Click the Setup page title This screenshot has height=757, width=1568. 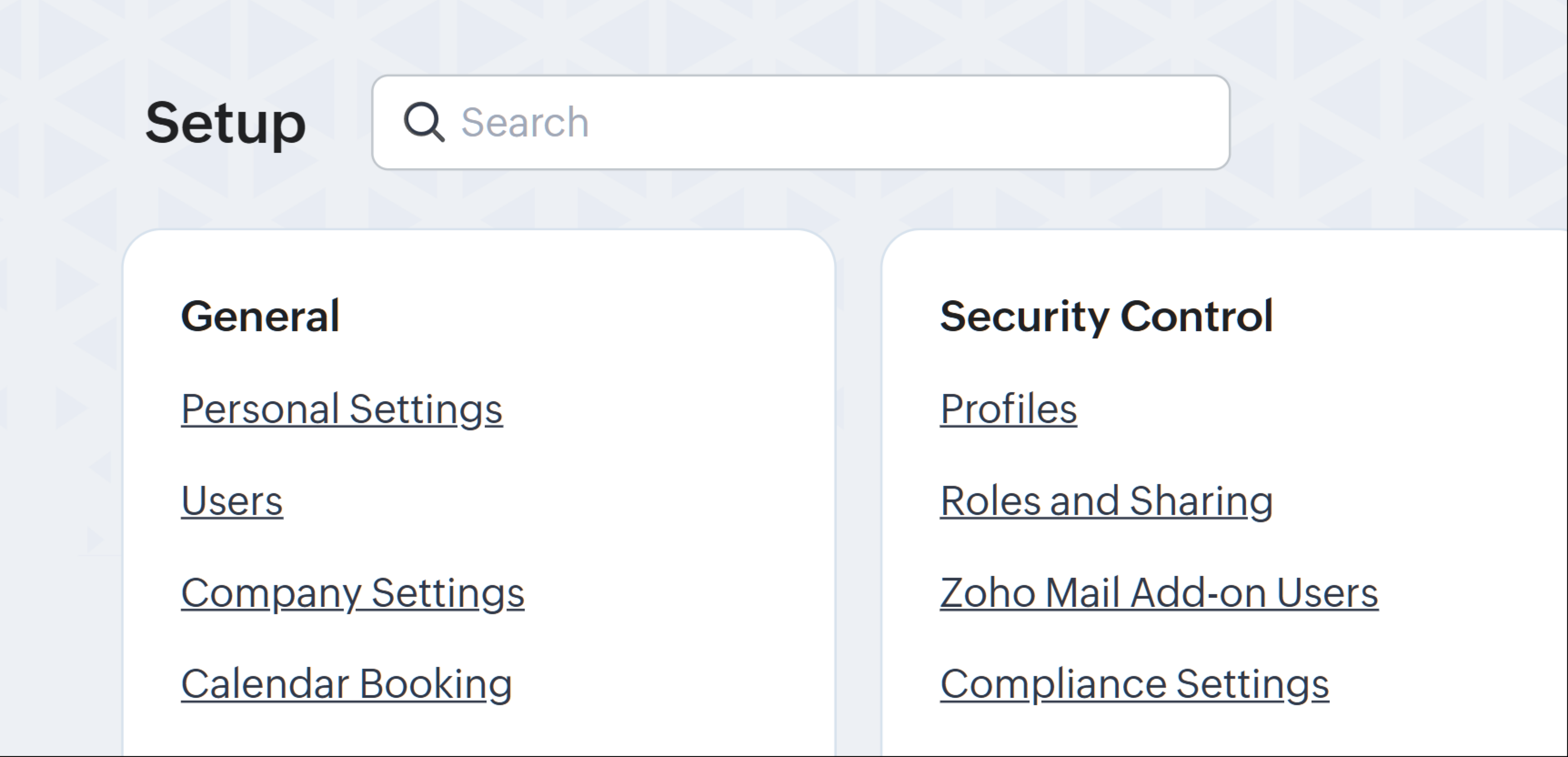(x=225, y=123)
